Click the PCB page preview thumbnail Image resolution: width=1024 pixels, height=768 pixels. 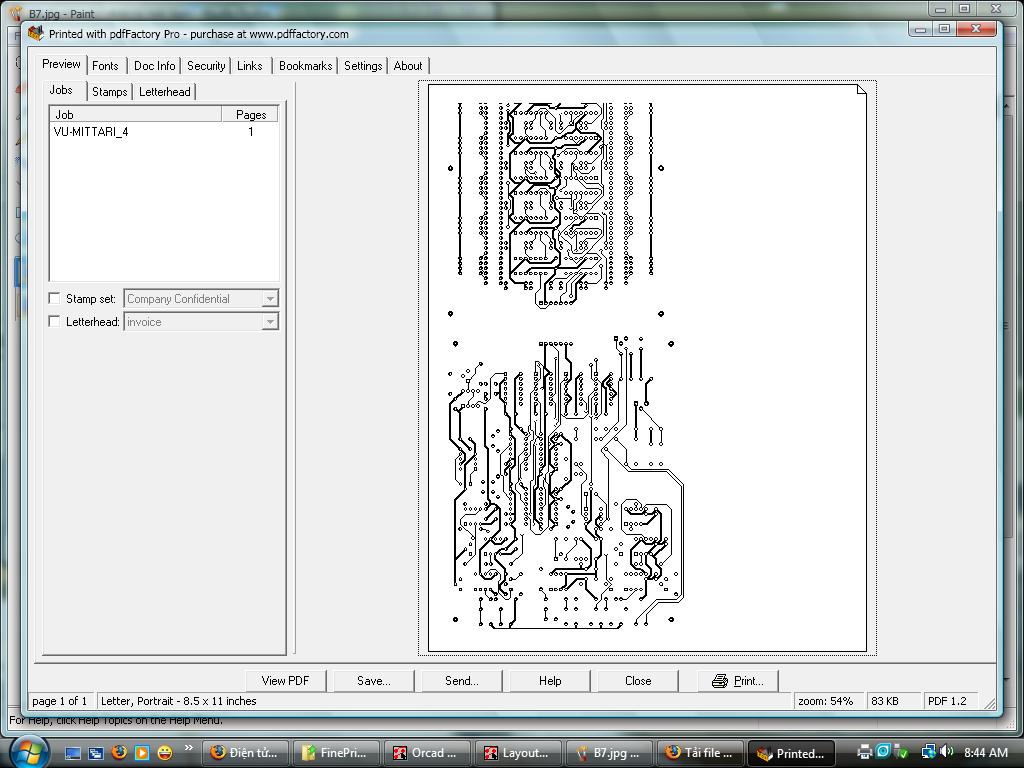click(x=647, y=368)
